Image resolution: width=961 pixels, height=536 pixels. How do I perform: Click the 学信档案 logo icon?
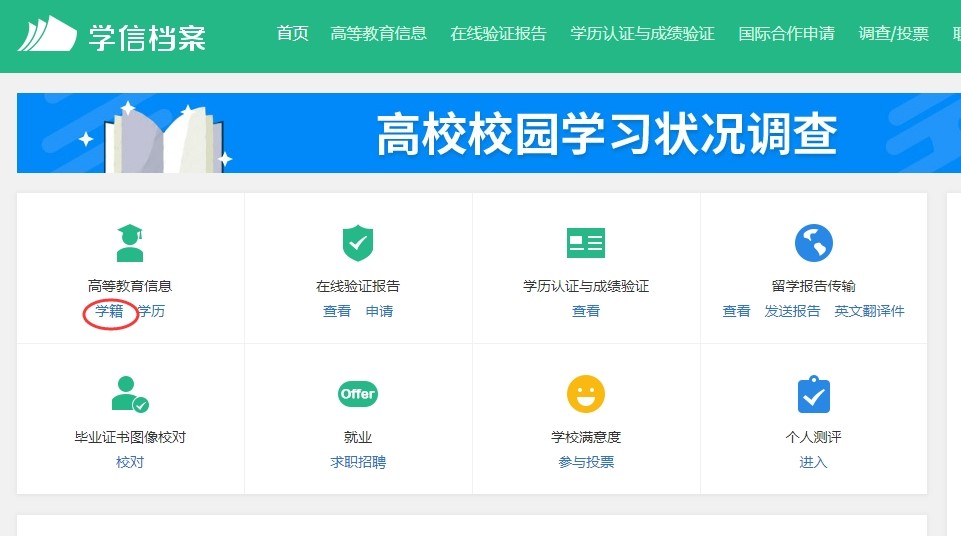pos(46,34)
